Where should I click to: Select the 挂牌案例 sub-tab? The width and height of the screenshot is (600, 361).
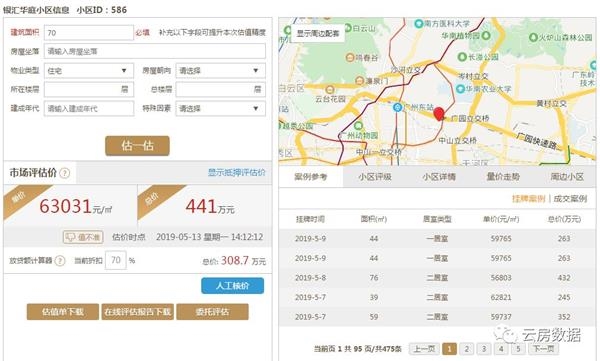pyautogui.click(x=528, y=199)
